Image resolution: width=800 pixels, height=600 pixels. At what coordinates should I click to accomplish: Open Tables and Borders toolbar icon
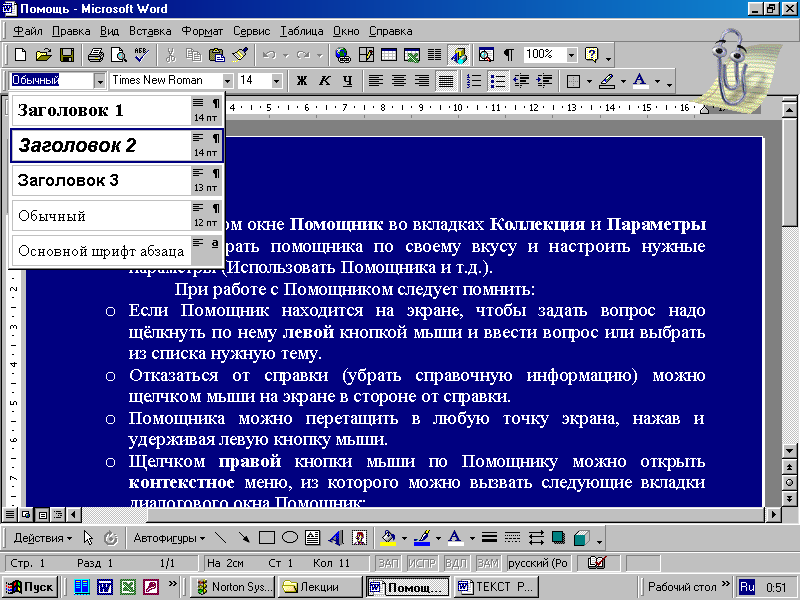click(366, 55)
